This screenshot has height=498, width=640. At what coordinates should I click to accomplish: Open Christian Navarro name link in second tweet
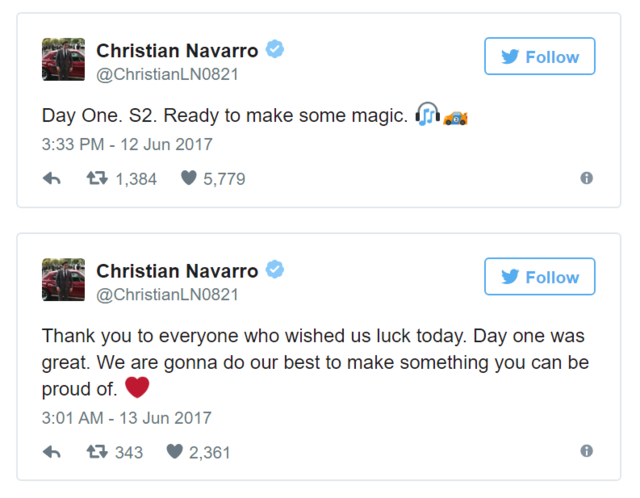tap(177, 270)
